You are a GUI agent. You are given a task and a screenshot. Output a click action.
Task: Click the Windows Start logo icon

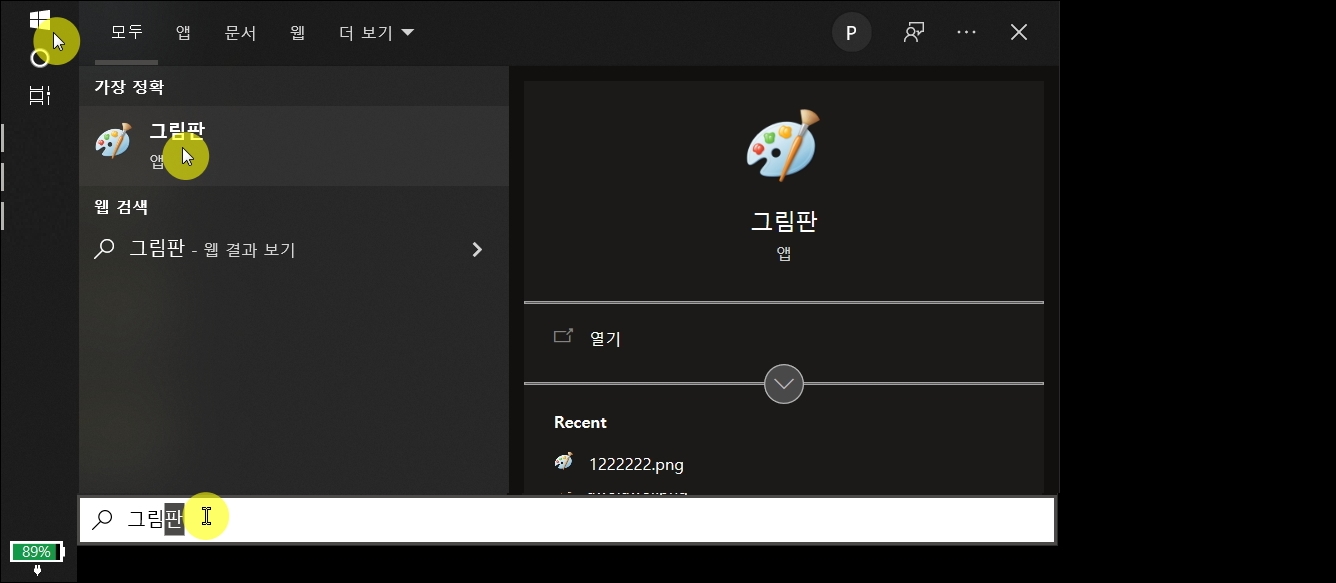coord(40,20)
